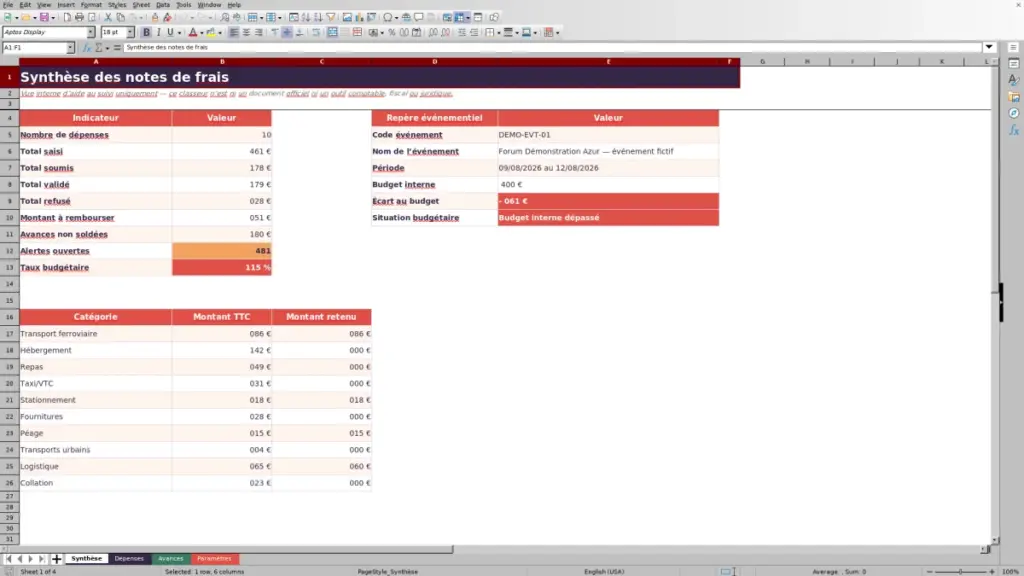Click the Center Horizontally icon

(x=246, y=33)
